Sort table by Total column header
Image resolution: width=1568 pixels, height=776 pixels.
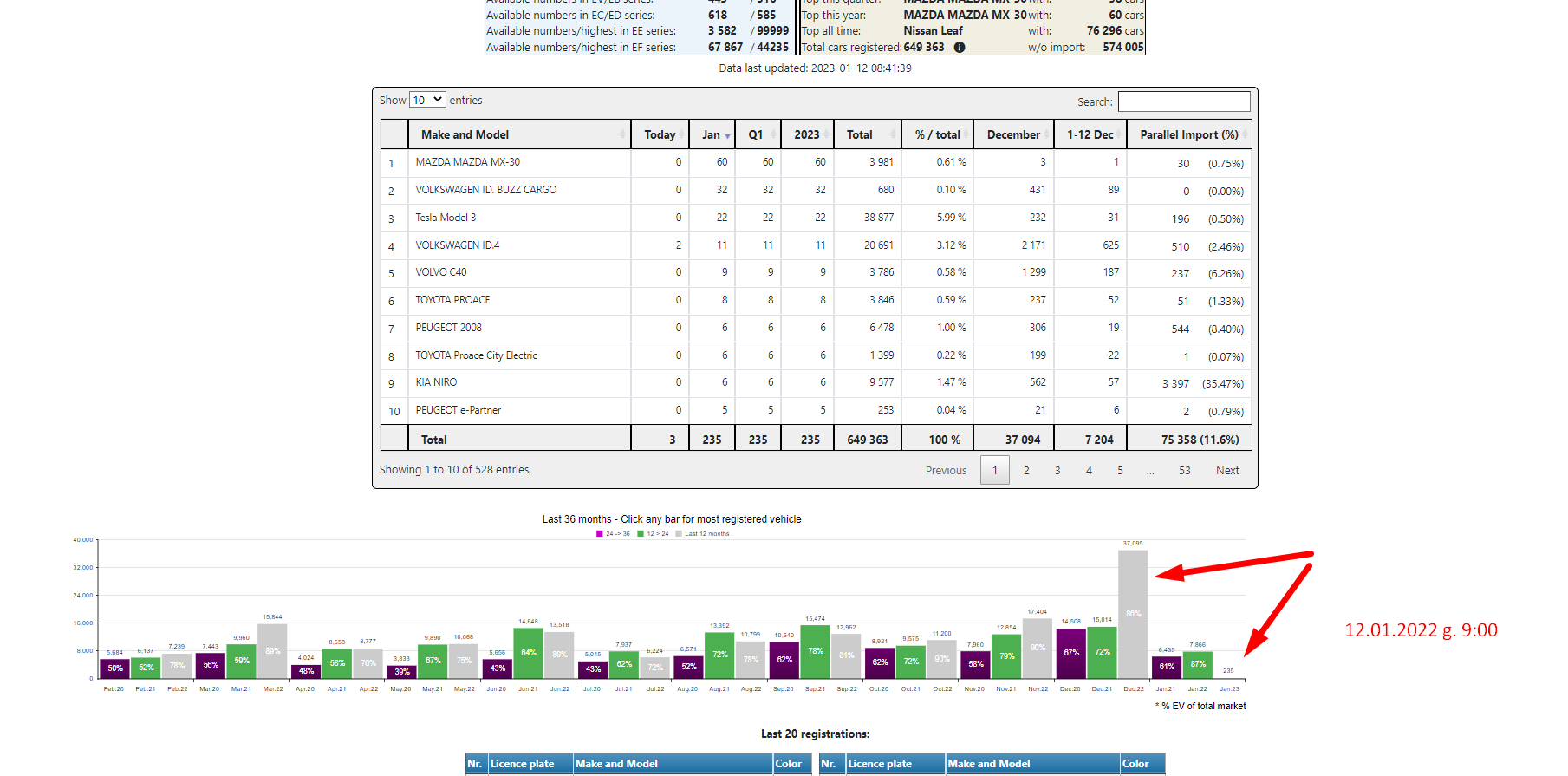(868, 134)
